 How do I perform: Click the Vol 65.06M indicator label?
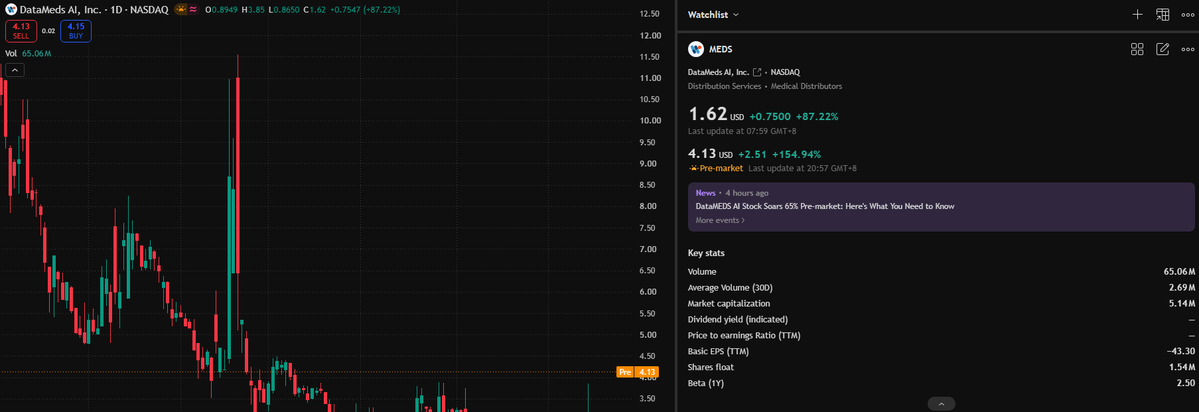28,54
